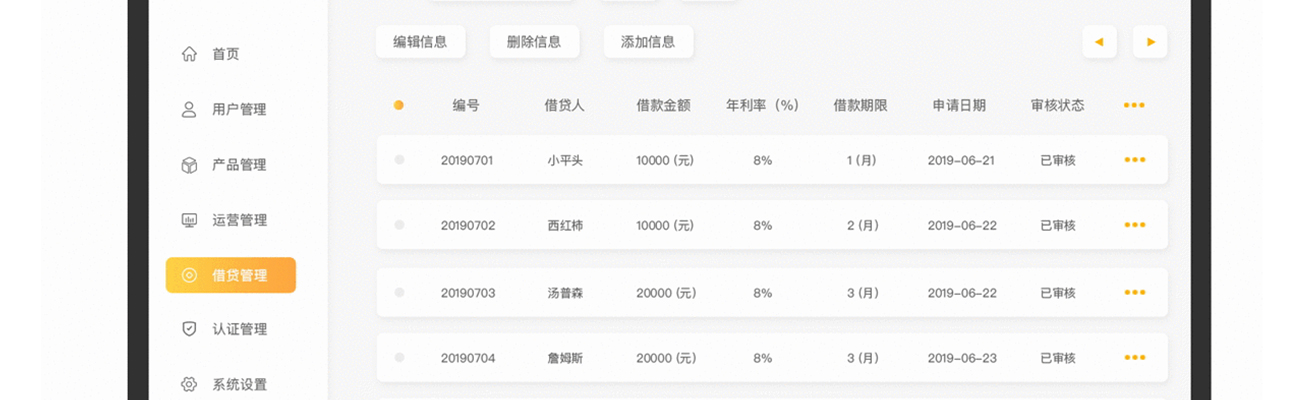Open more options for row 20190704

1134,357
